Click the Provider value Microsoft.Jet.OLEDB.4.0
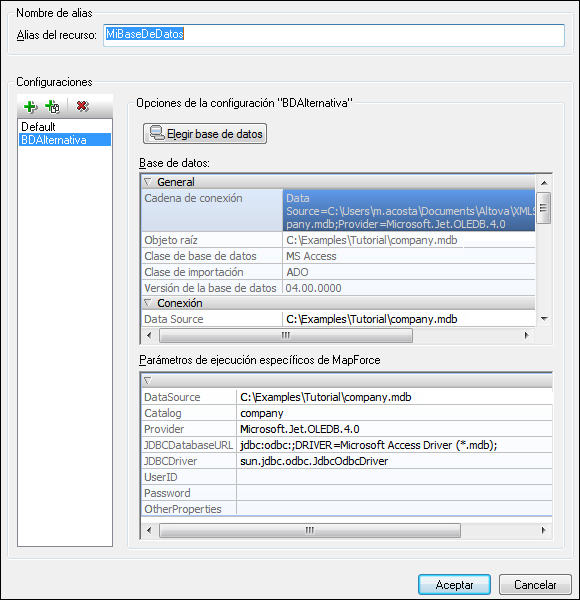 click(300, 429)
